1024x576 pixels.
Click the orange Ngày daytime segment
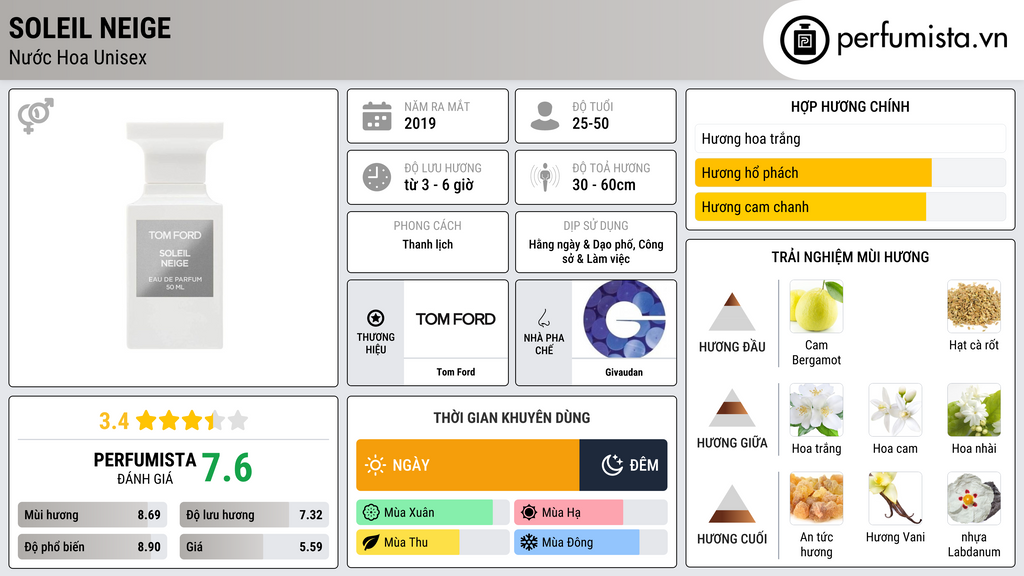pyautogui.click(x=468, y=465)
